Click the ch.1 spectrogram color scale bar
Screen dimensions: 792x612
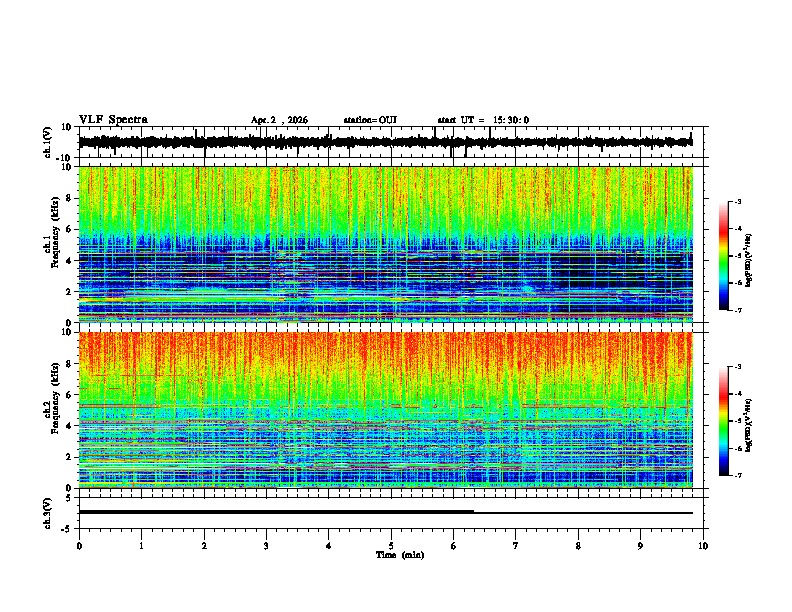pos(724,256)
